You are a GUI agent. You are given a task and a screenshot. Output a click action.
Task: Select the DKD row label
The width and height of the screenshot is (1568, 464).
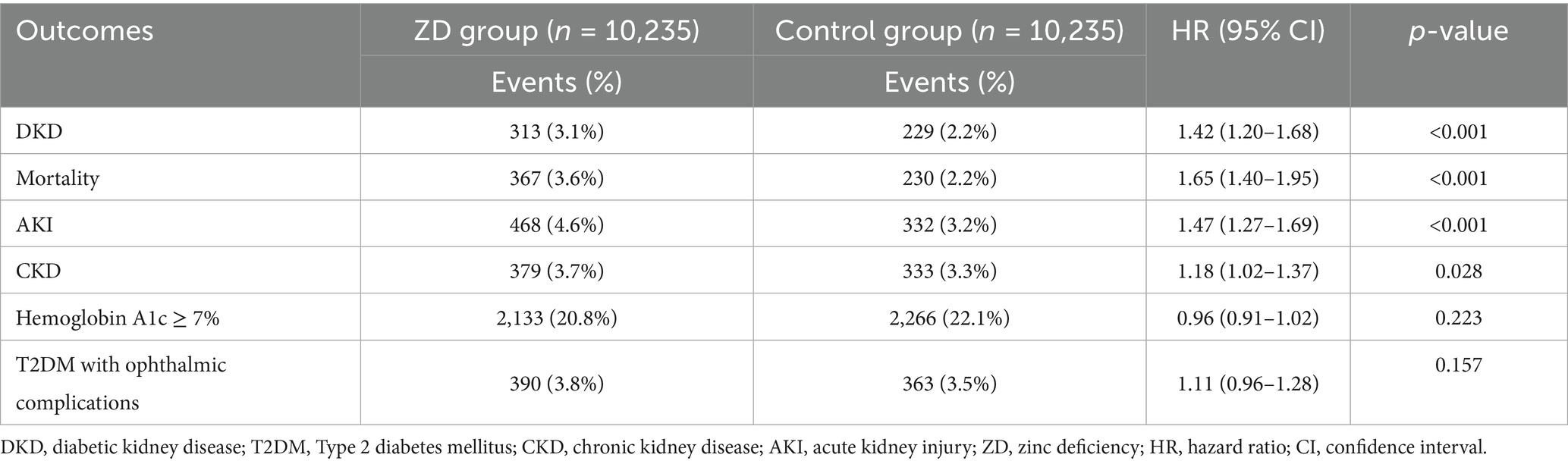click(x=39, y=131)
